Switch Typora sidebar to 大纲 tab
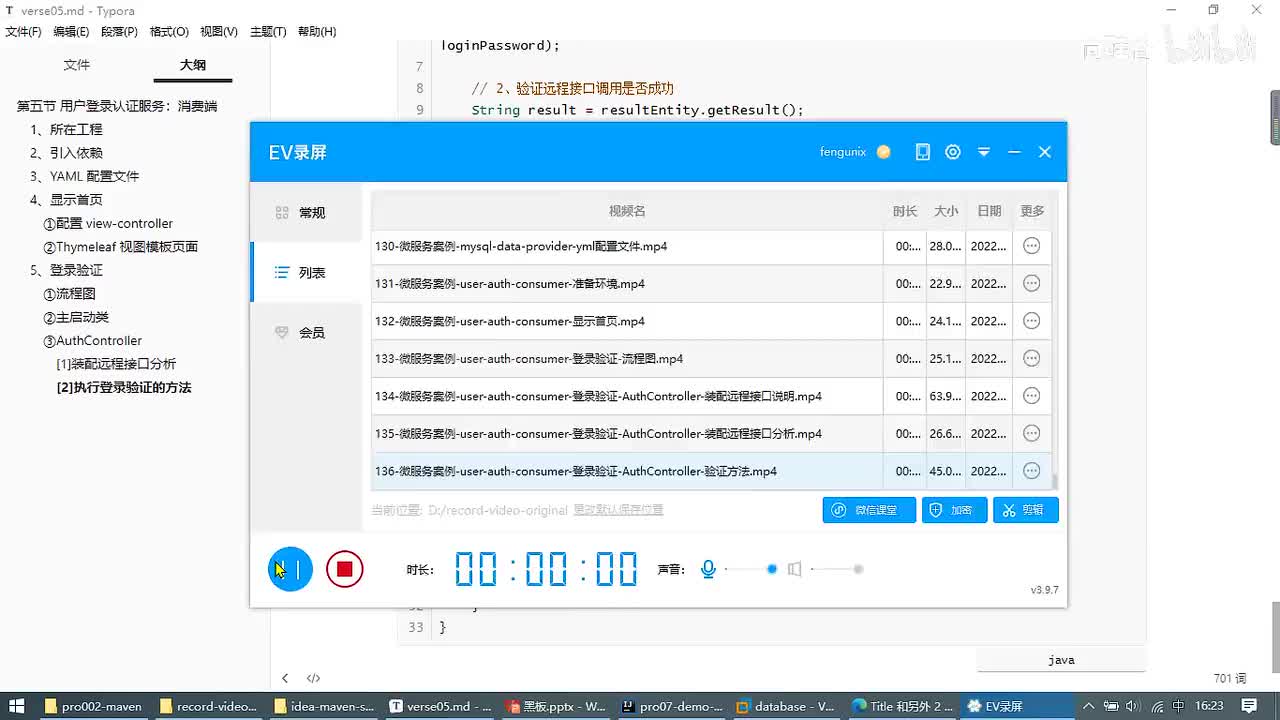 pos(193,65)
